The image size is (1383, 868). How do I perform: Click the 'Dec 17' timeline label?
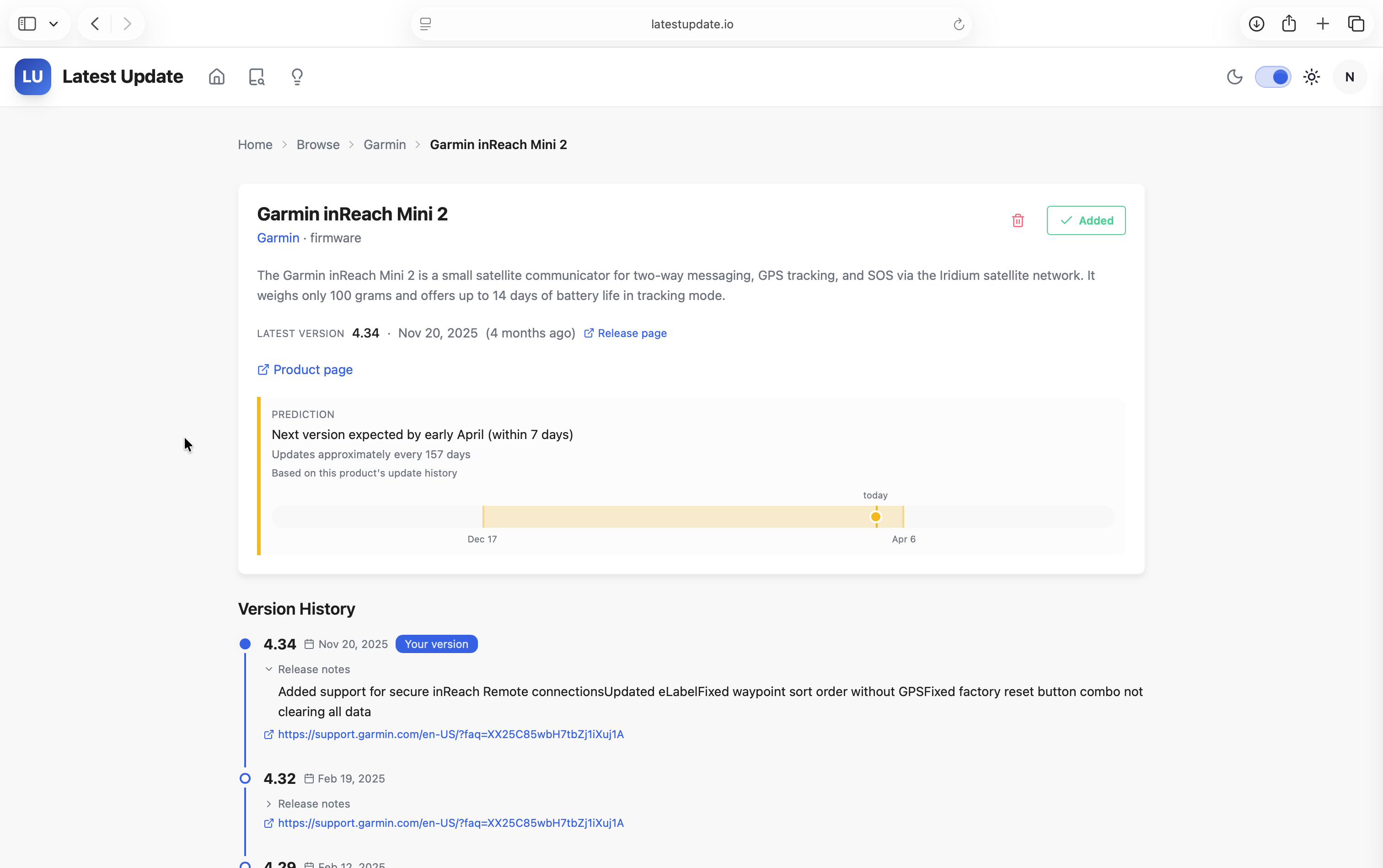point(482,539)
